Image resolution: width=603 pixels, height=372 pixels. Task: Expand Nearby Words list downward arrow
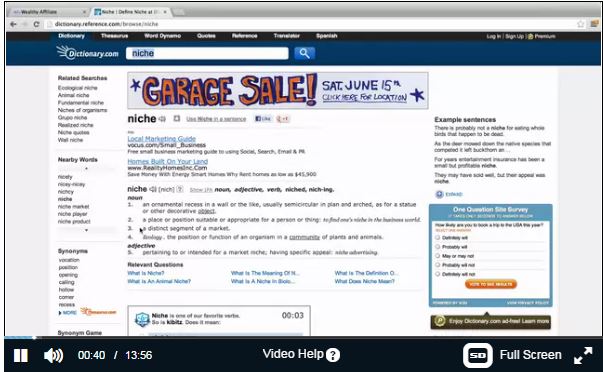click(87, 230)
